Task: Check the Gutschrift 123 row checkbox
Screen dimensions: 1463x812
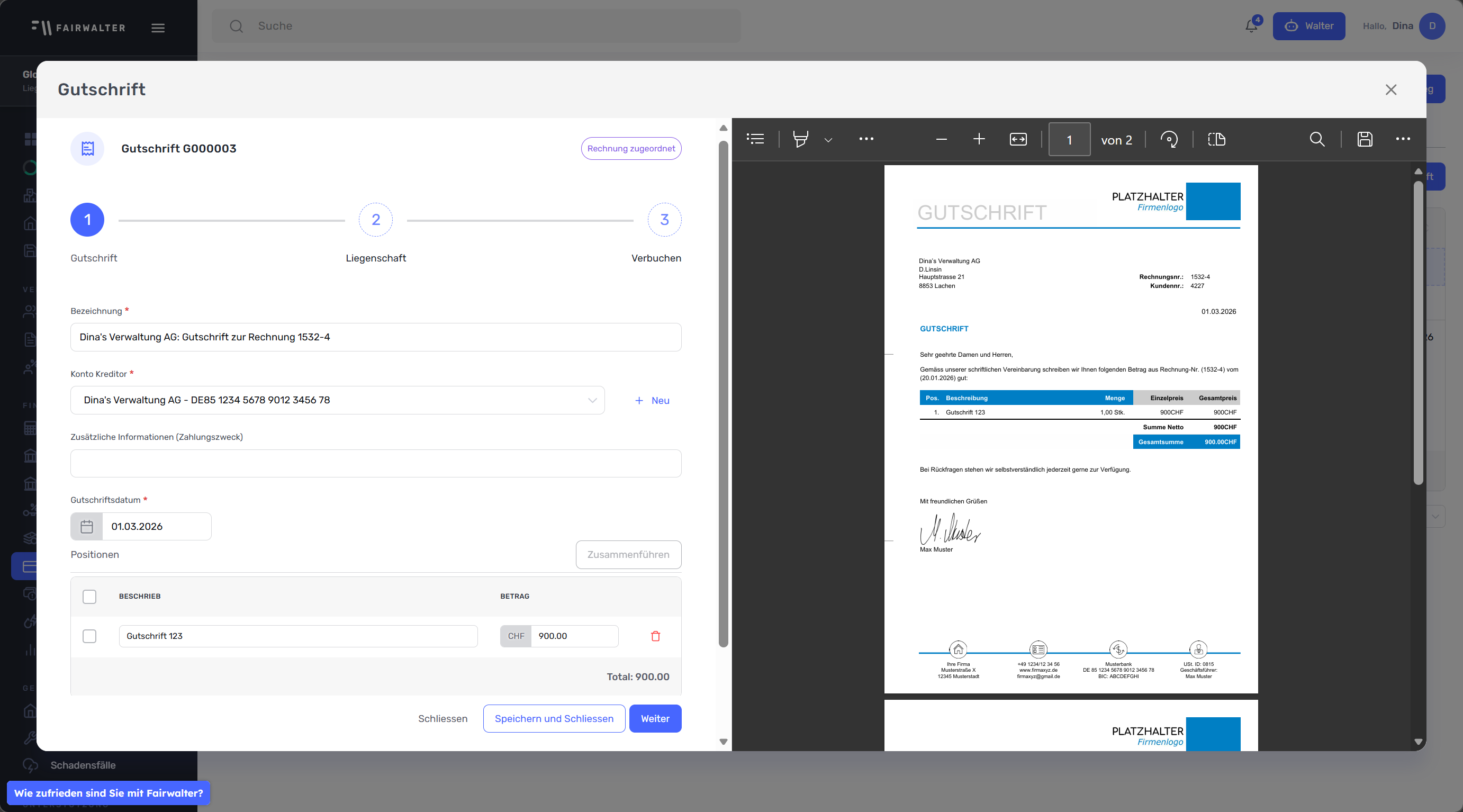Action: [89, 636]
